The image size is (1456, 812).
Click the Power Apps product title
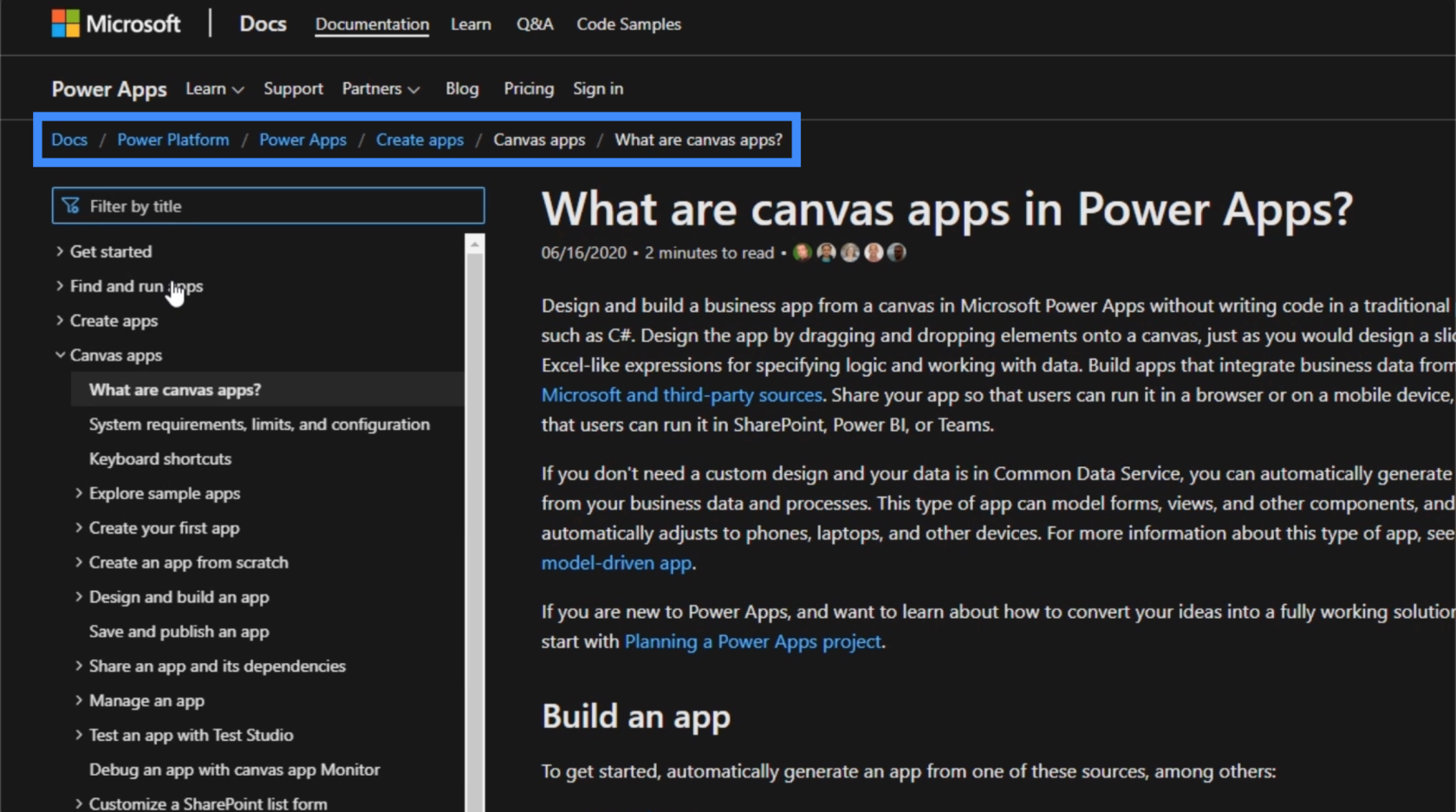(109, 89)
